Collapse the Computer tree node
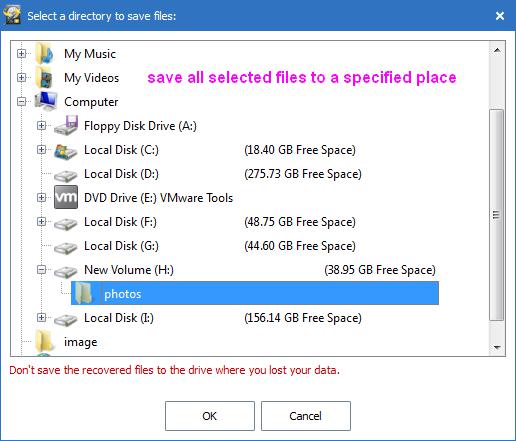516x441 pixels. pyautogui.click(x=21, y=101)
